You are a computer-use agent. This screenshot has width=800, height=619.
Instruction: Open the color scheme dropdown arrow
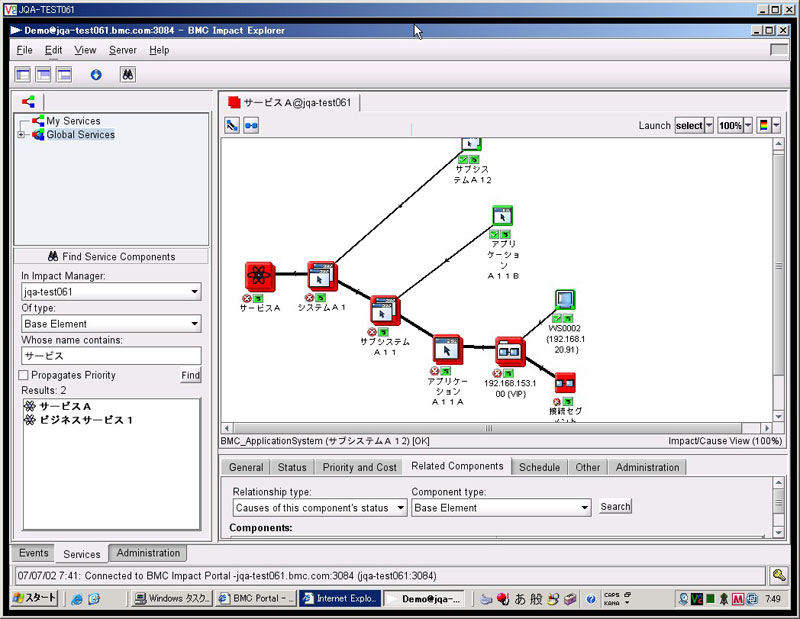coord(777,126)
